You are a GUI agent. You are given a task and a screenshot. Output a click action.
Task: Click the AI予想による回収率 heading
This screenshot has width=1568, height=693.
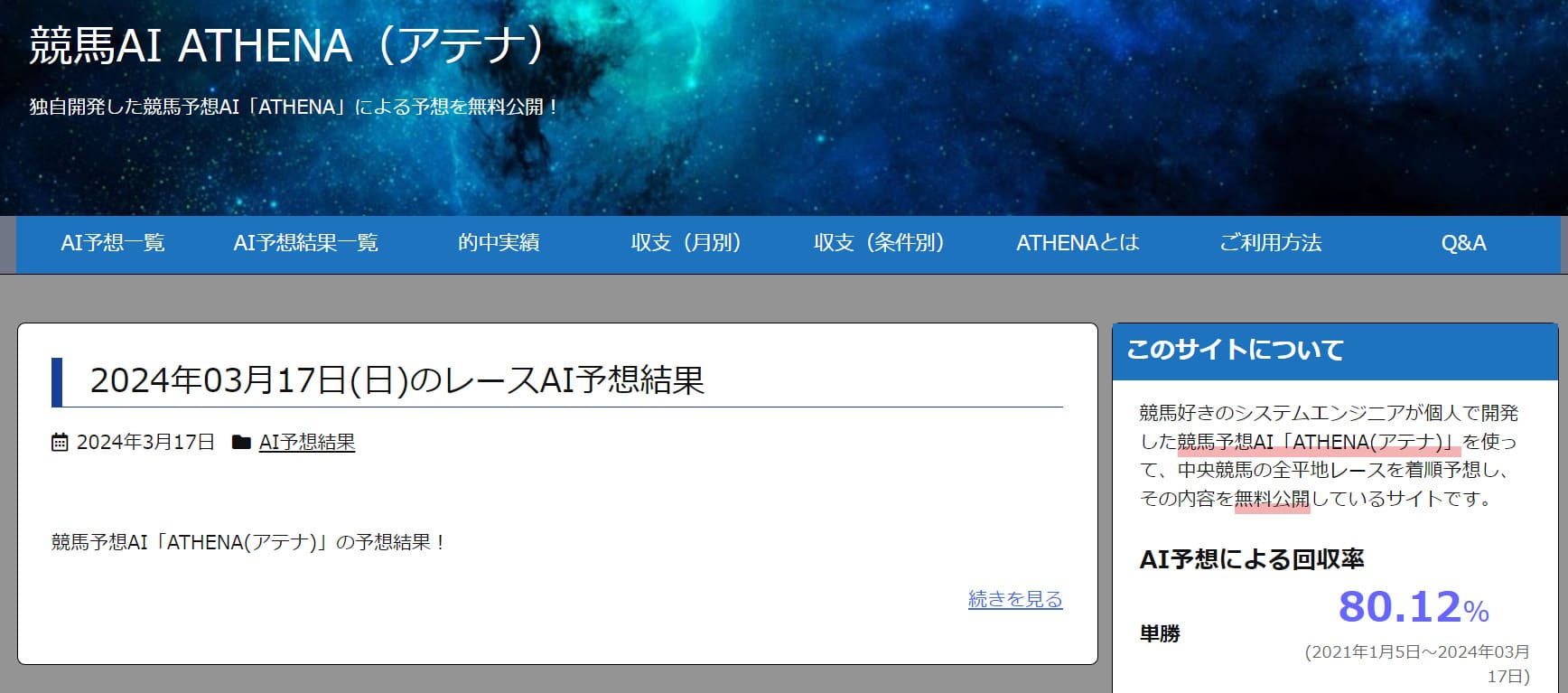(1252, 559)
